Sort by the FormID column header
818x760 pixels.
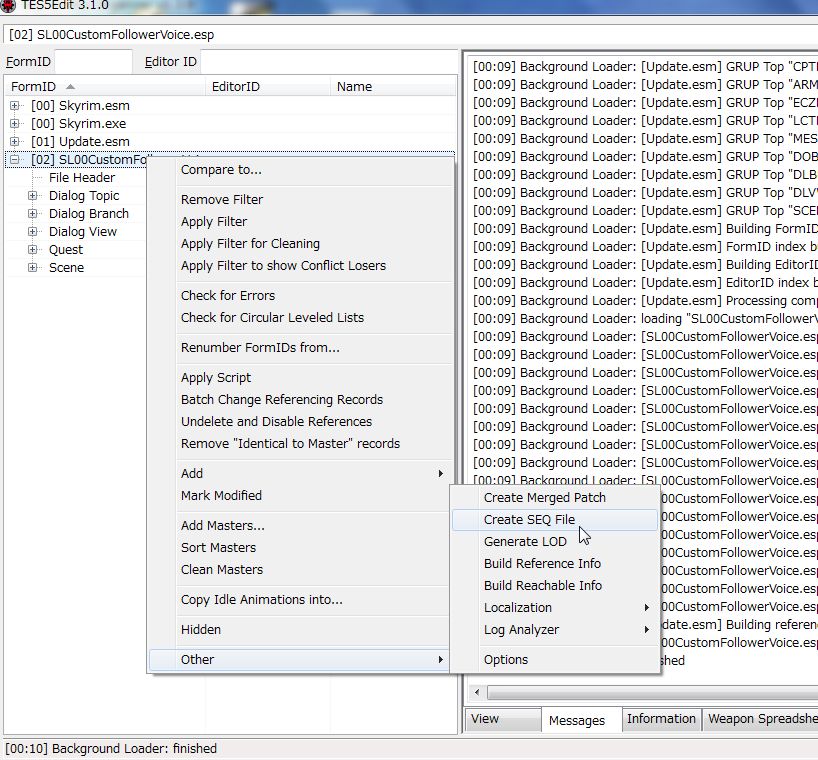pos(105,87)
